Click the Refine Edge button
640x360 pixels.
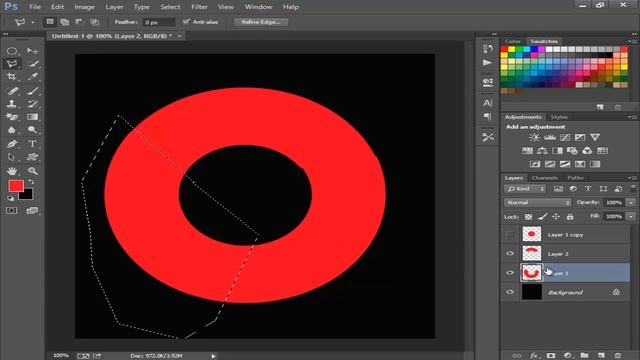pyautogui.click(x=261, y=22)
